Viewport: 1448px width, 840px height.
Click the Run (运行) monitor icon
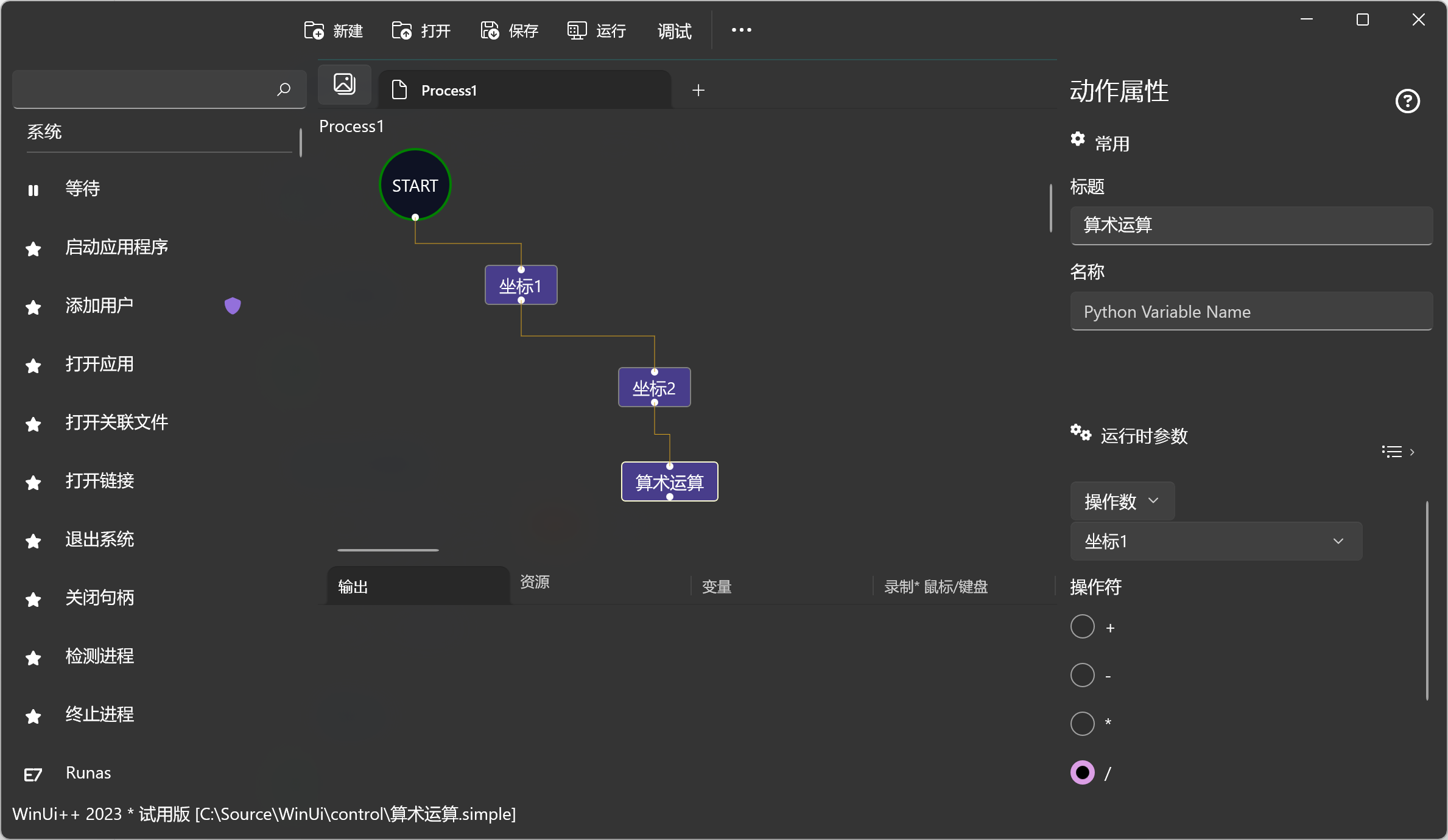pyautogui.click(x=577, y=30)
